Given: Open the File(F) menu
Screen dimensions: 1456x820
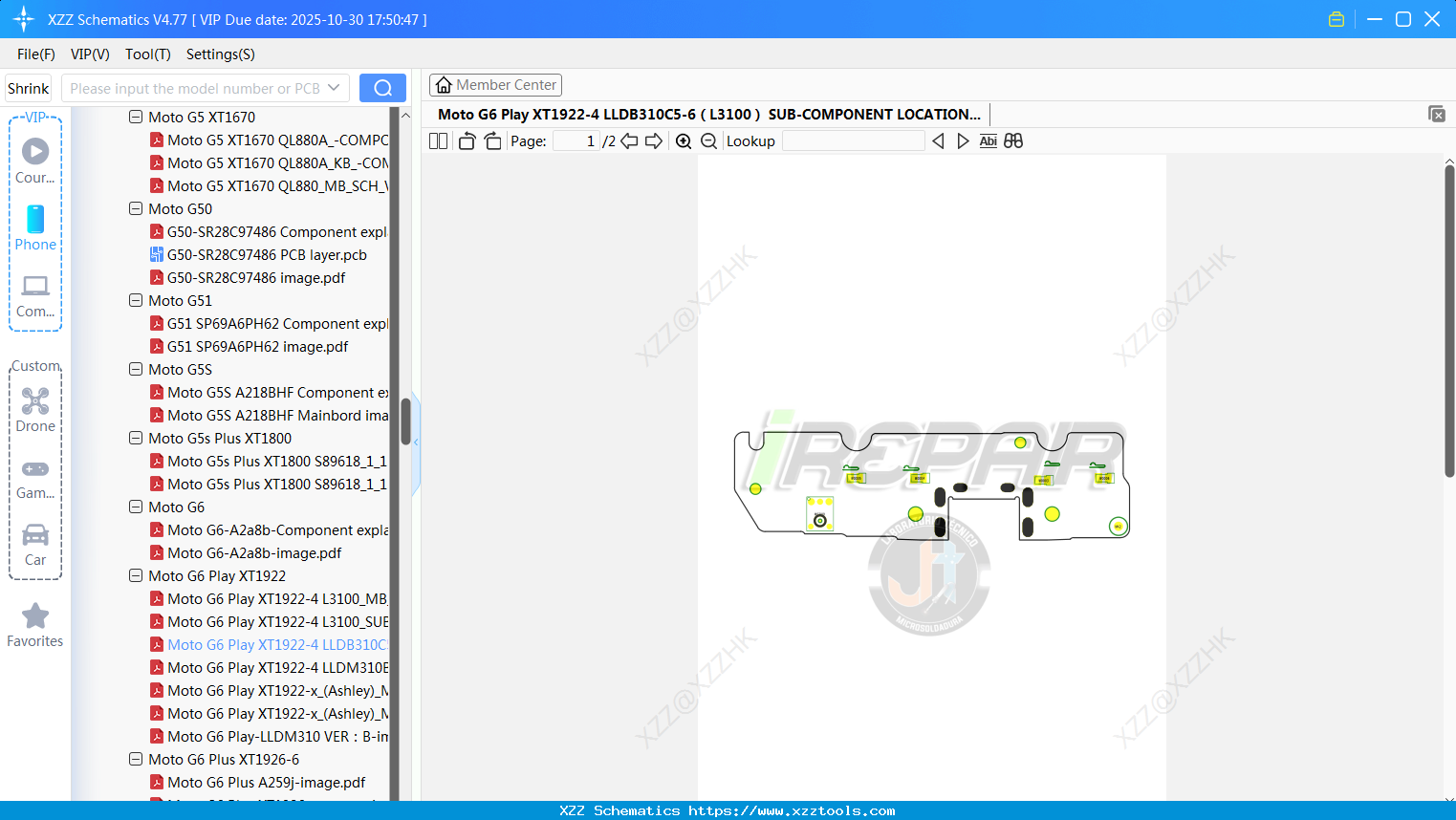Looking at the screenshot, I should pyautogui.click(x=36, y=54).
